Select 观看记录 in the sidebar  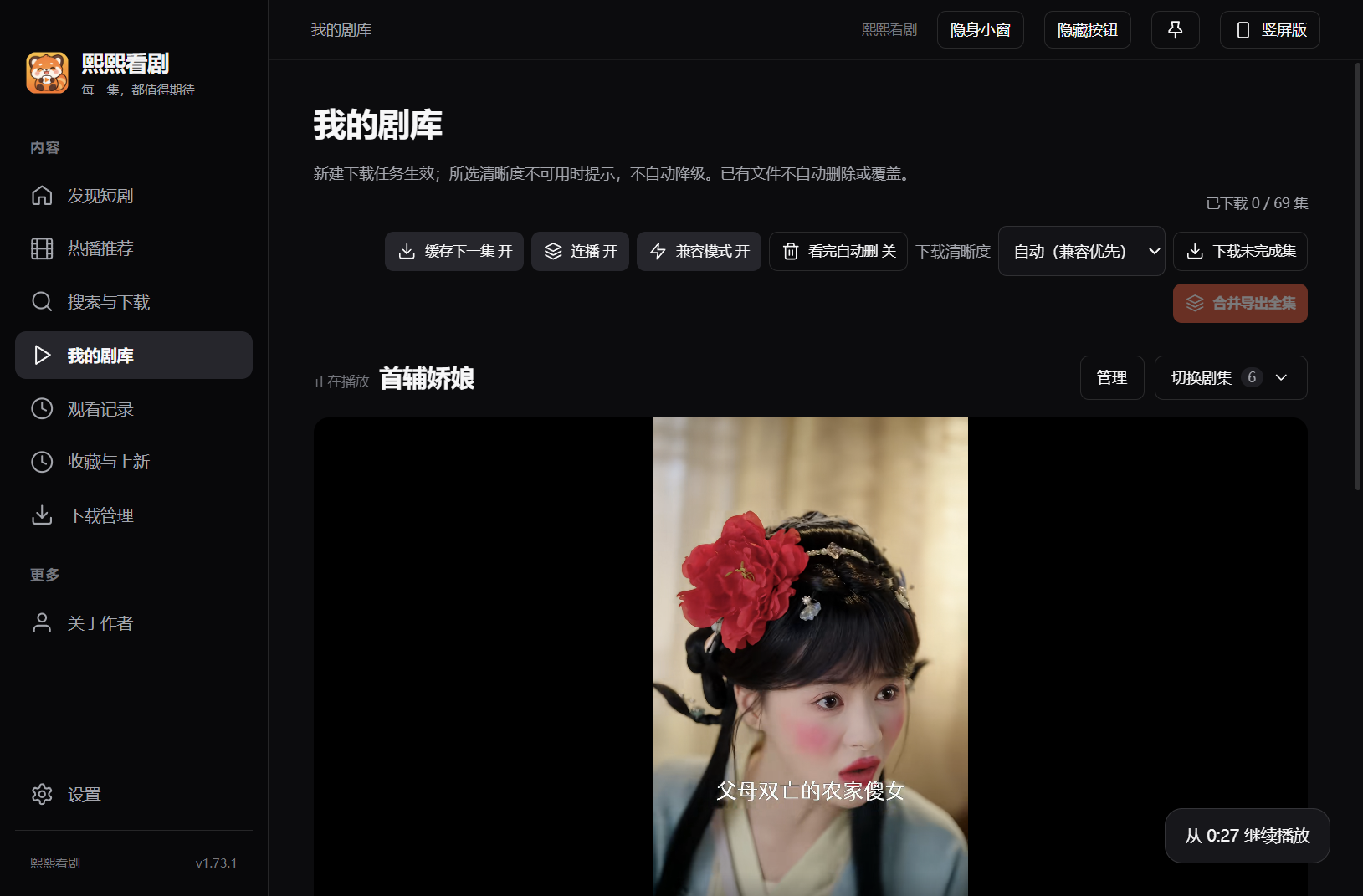pyautogui.click(x=134, y=408)
